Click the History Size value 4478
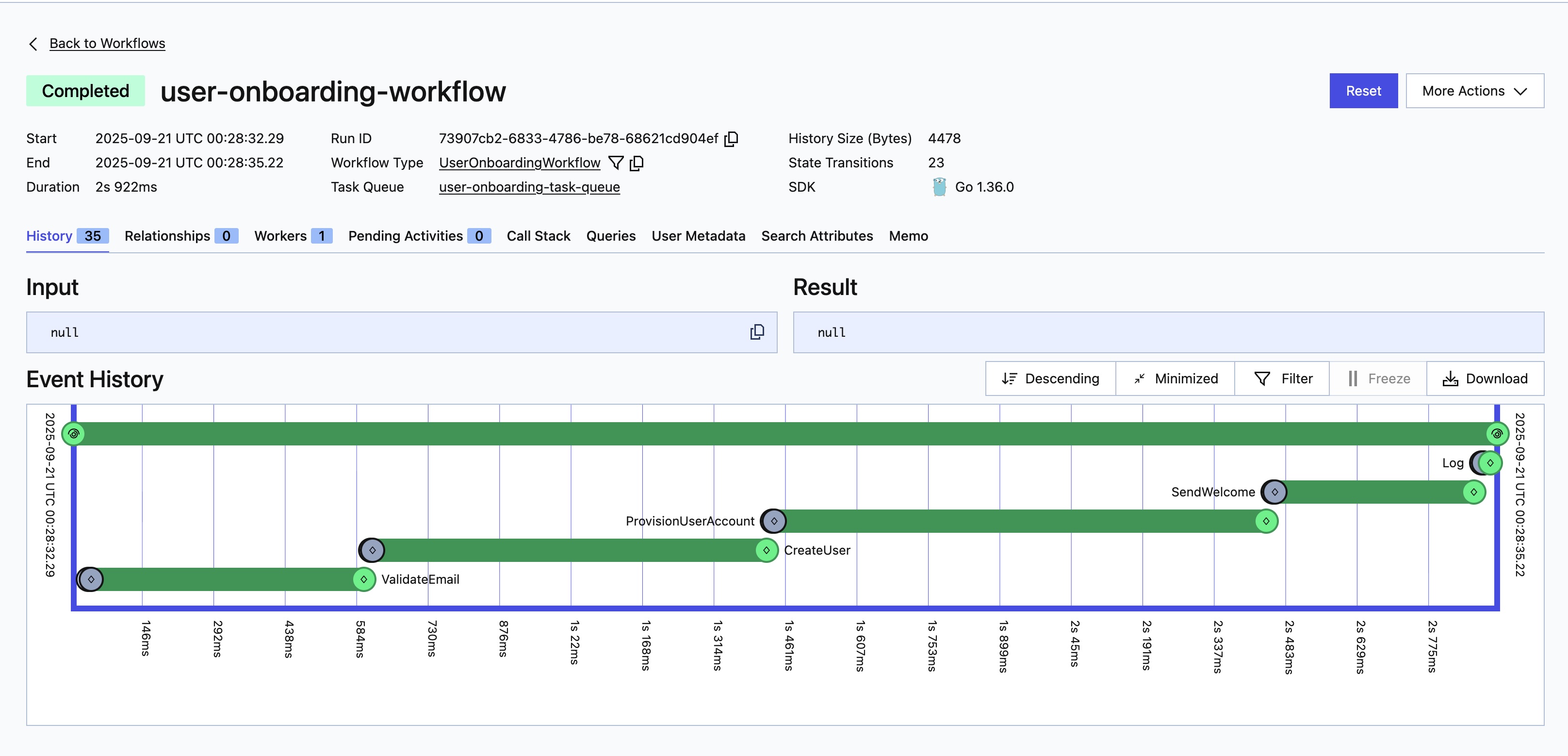The height and width of the screenshot is (756, 1568). 944,139
